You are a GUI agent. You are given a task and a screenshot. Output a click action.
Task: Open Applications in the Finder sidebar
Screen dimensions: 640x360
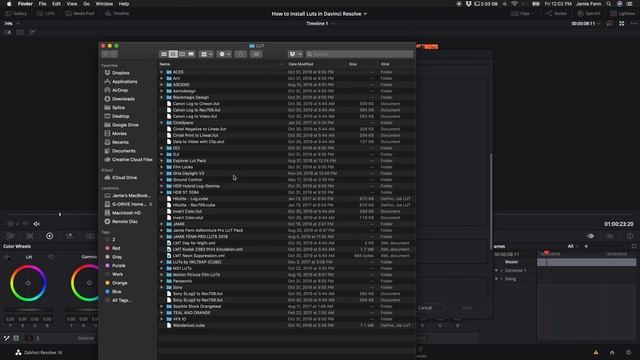[x=124, y=82]
